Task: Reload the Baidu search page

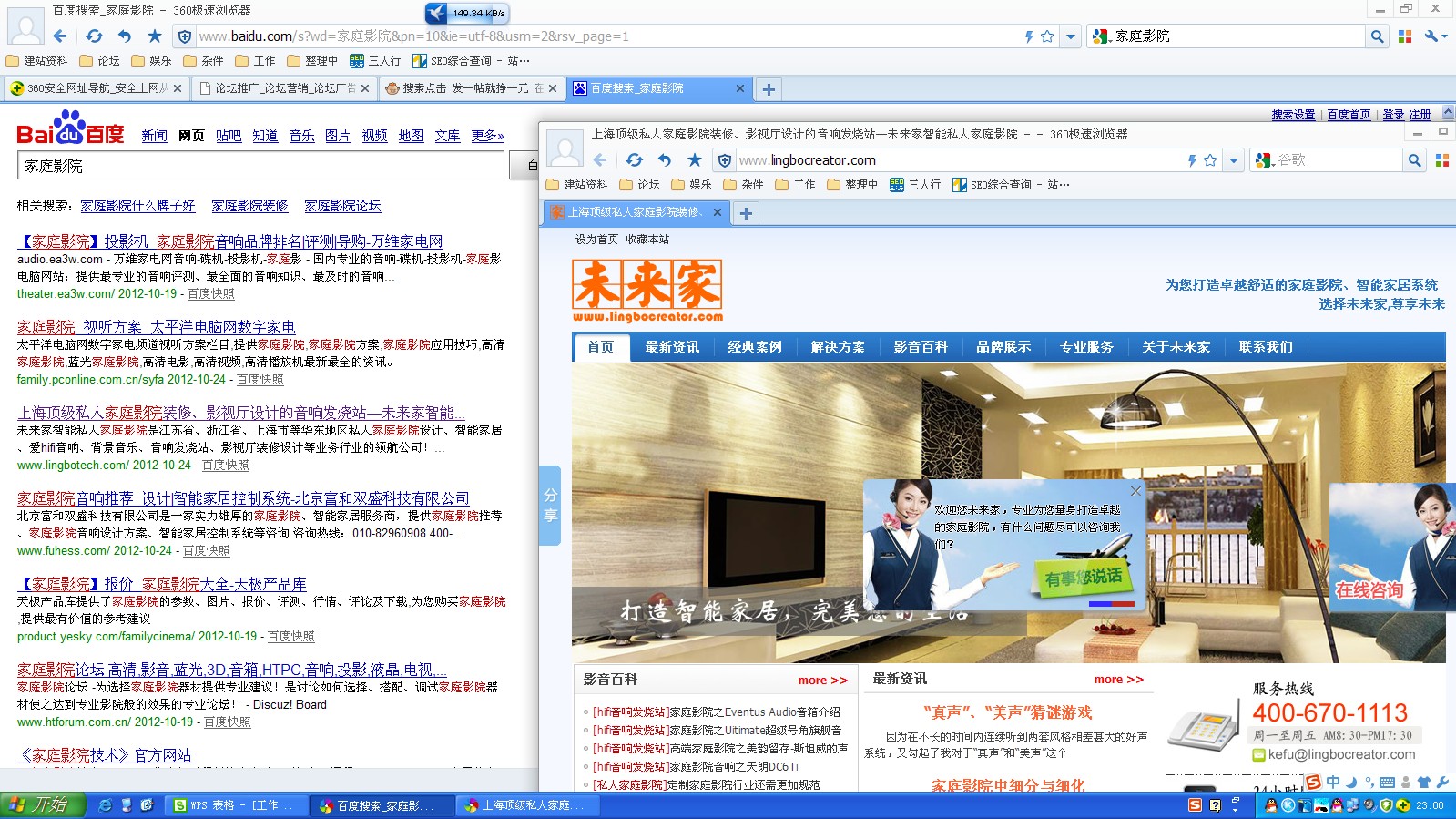Action: (x=94, y=36)
